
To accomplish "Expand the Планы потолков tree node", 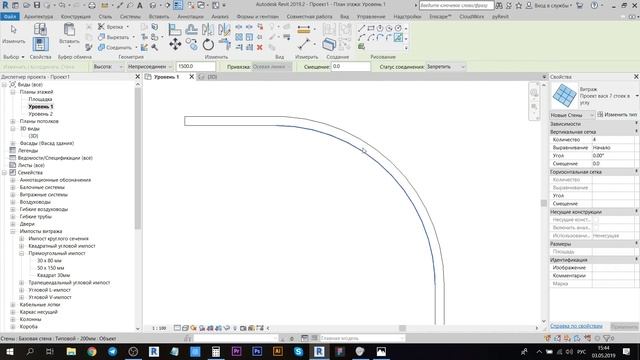I will (13, 121).
